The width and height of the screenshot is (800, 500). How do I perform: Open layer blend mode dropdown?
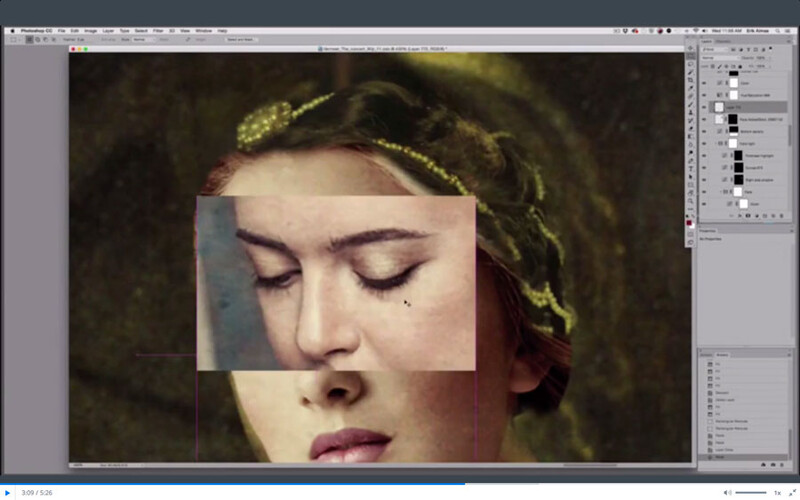pos(720,58)
